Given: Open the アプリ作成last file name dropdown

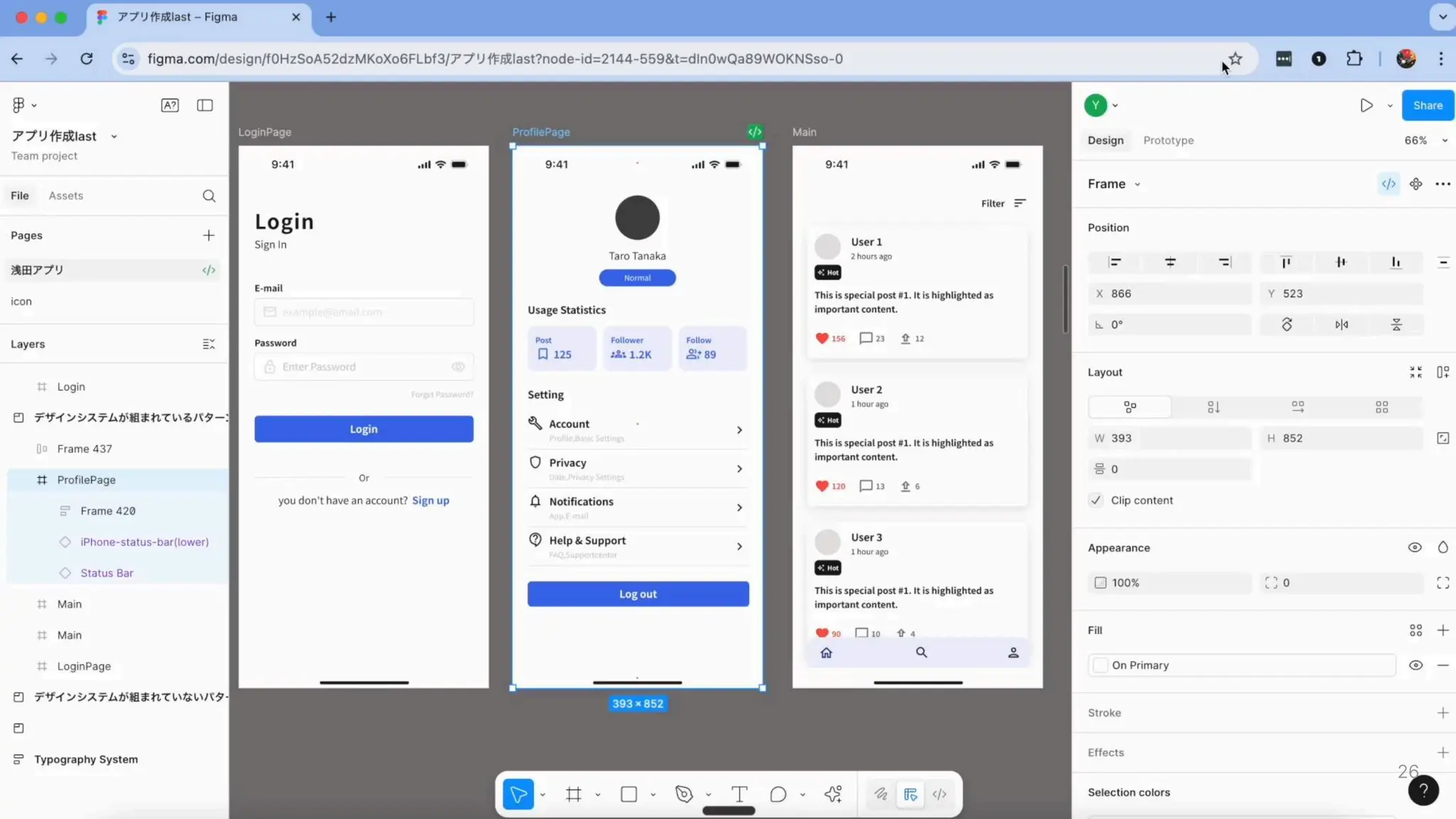Looking at the screenshot, I should pyautogui.click(x=114, y=136).
